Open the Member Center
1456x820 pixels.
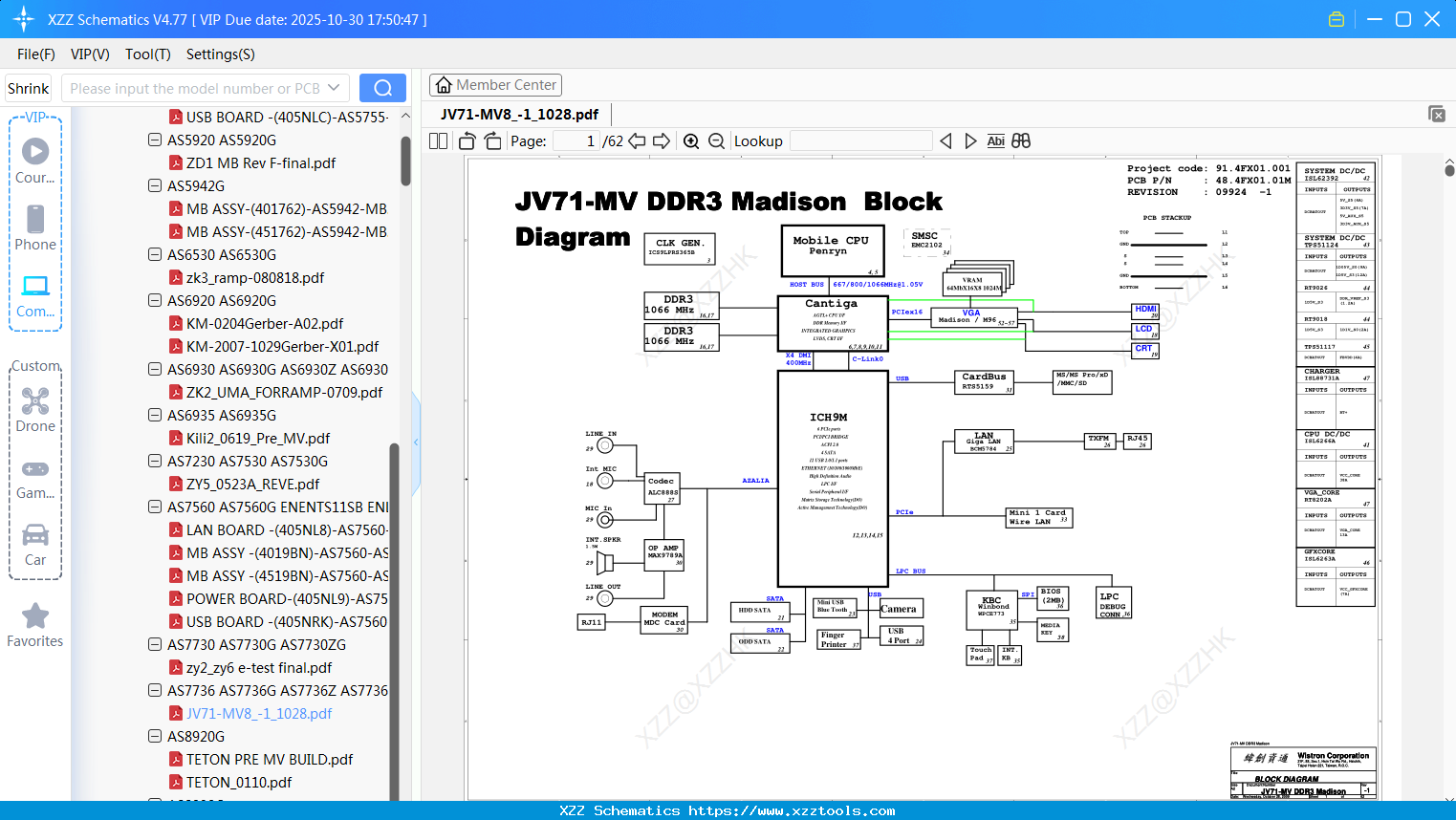(495, 85)
